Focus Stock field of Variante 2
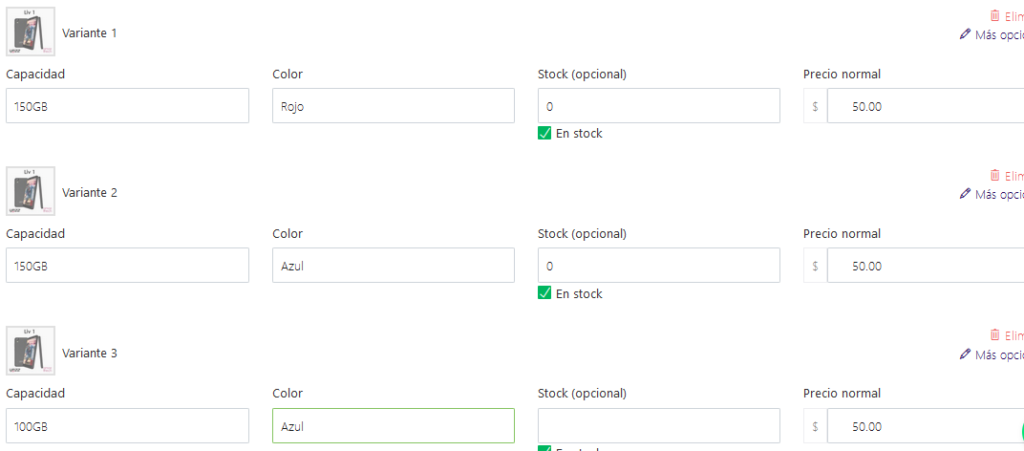 (659, 266)
